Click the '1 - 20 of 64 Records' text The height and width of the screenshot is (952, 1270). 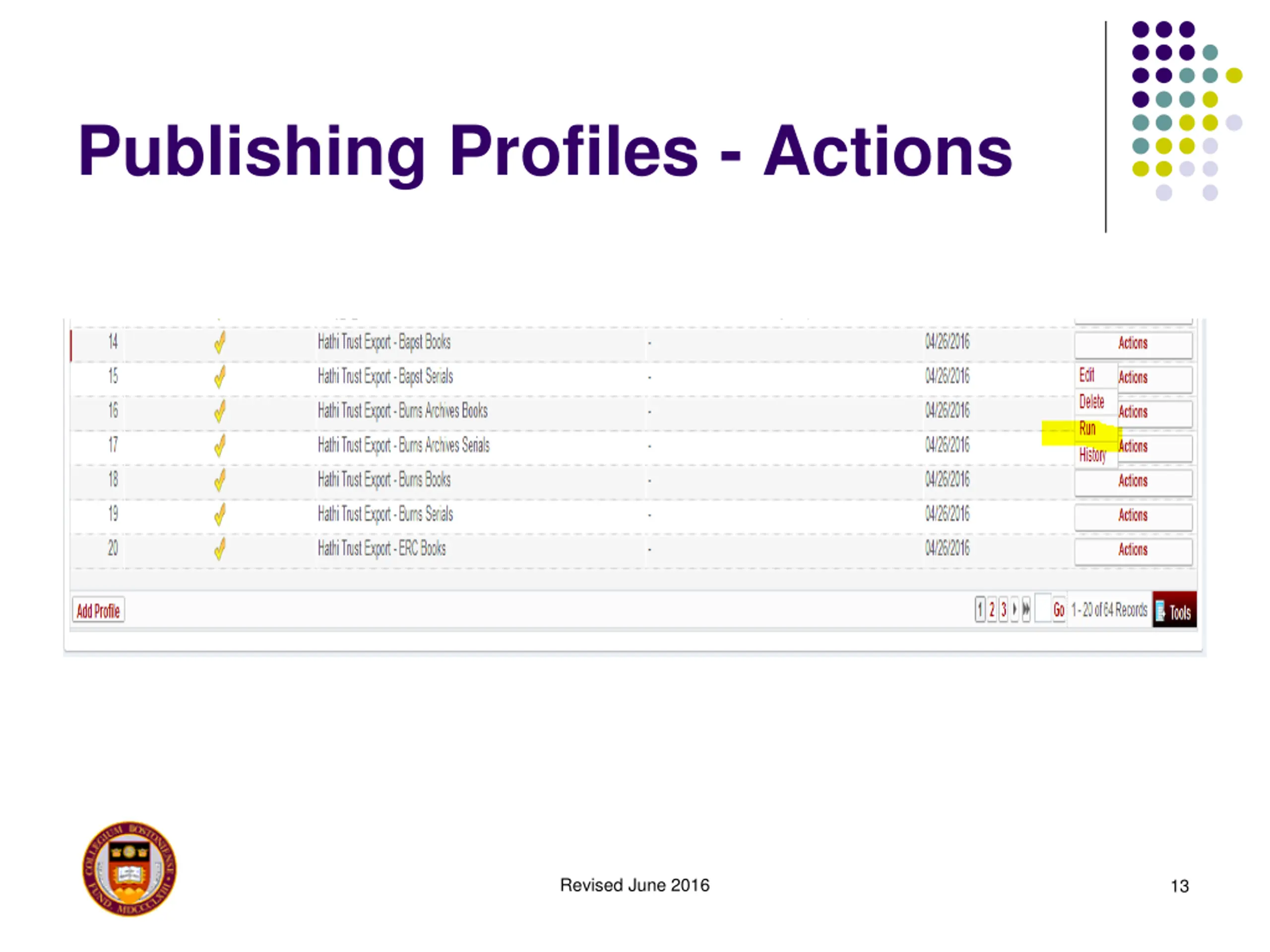click(x=1109, y=610)
